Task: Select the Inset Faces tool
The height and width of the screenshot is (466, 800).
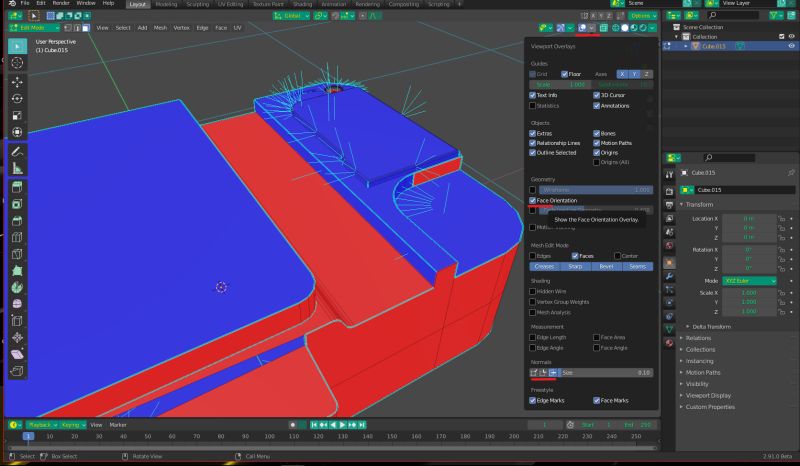Action: point(17,204)
